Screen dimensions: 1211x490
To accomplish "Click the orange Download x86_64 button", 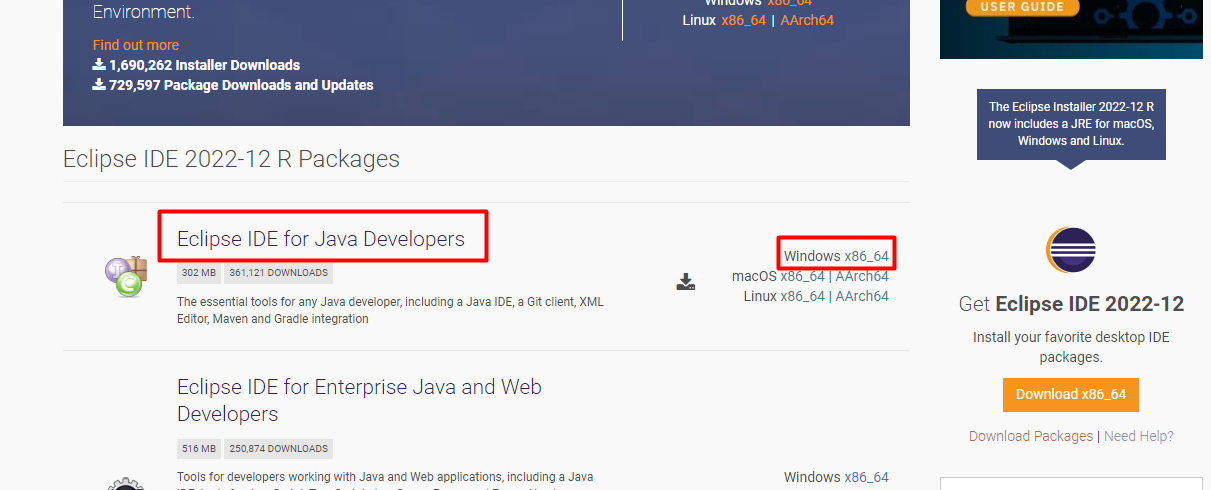I will click(1071, 394).
